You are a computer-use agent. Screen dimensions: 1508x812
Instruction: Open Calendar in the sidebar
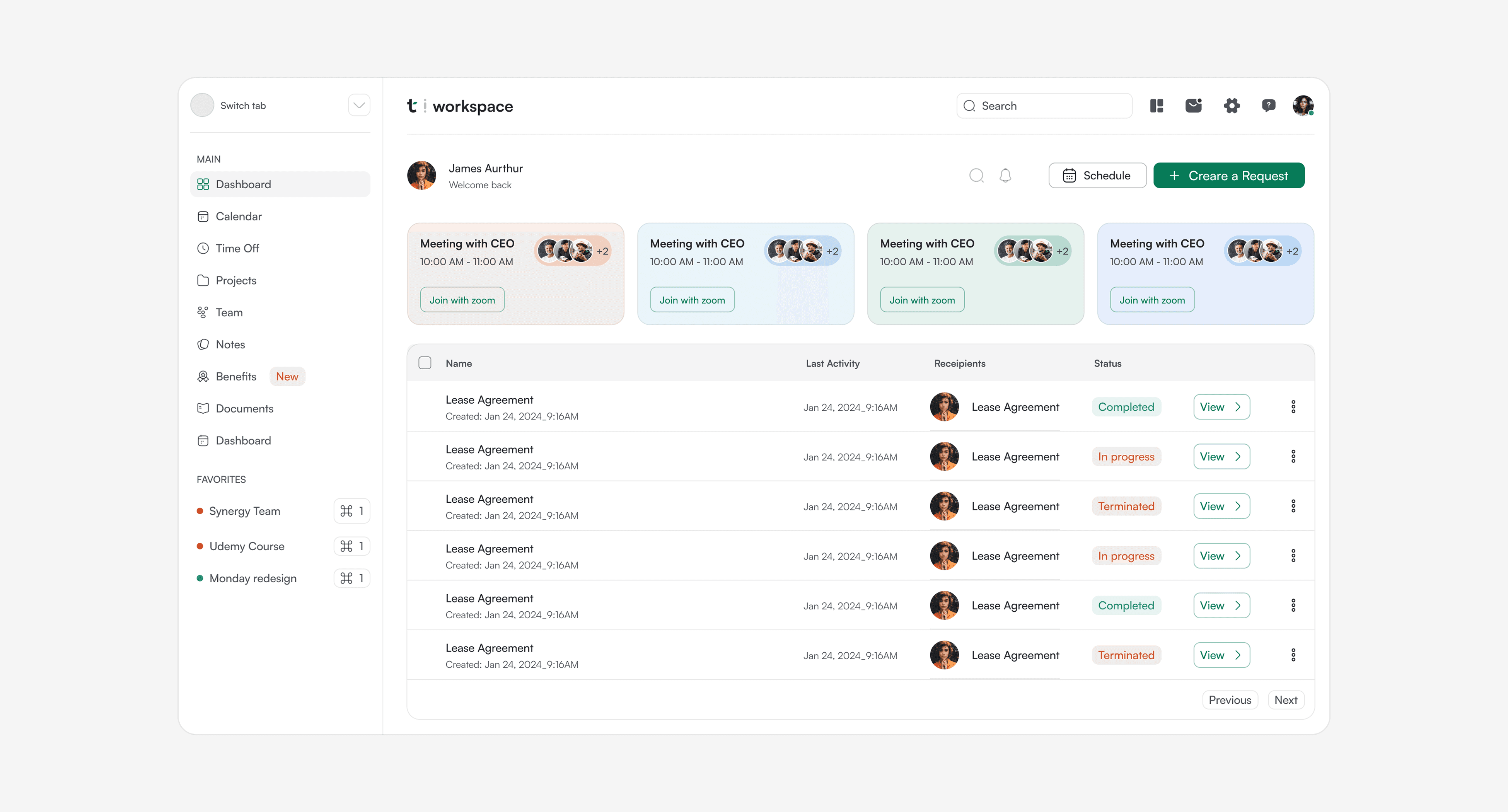click(x=238, y=217)
